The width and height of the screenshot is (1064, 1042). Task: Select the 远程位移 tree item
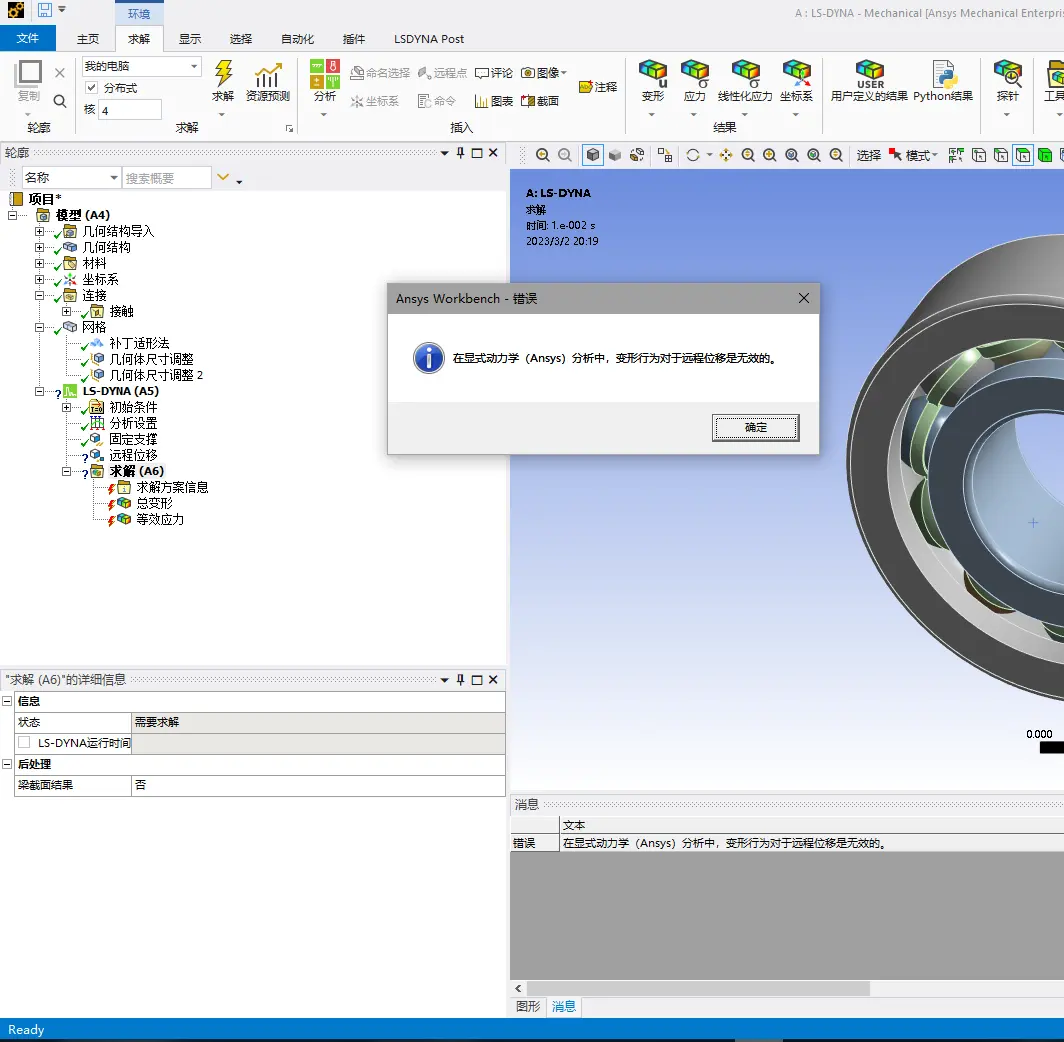pyautogui.click(x=133, y=455)
